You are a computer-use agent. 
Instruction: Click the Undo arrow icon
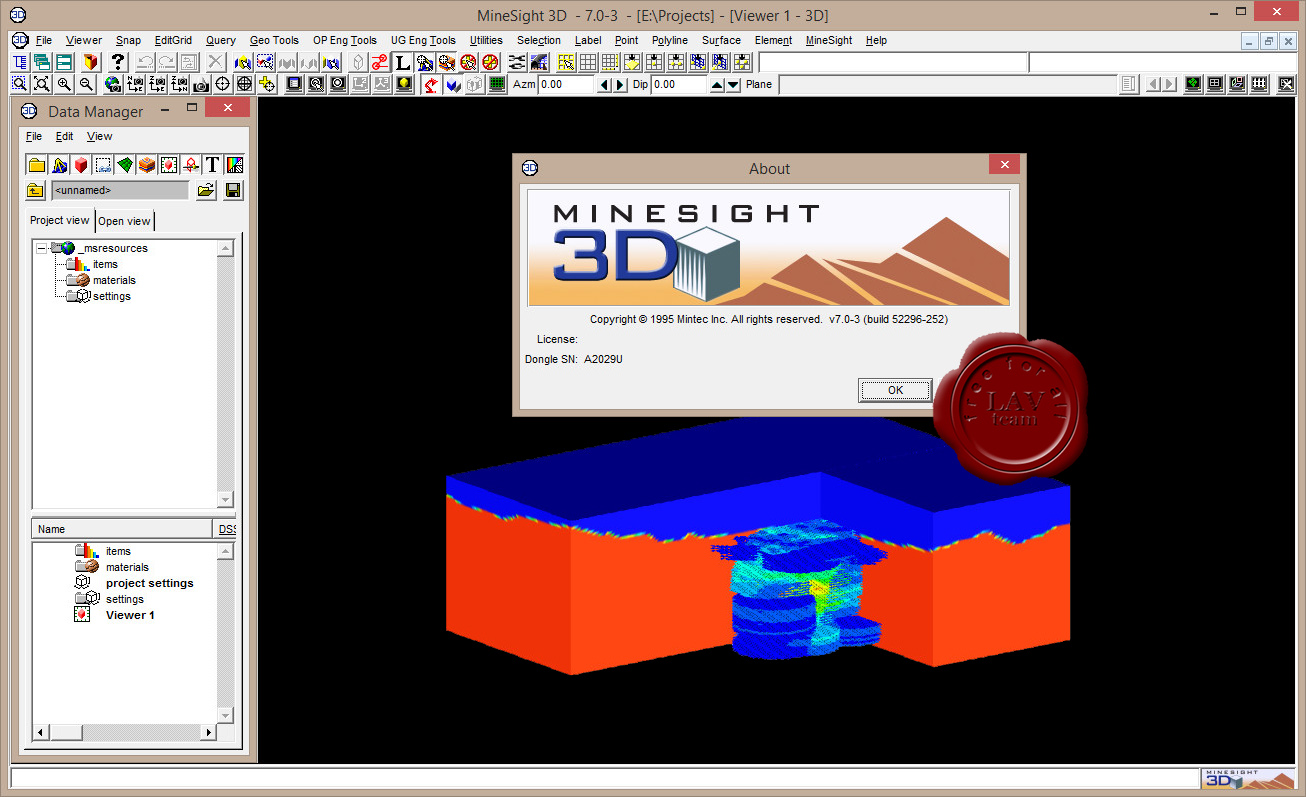point(146,62)
